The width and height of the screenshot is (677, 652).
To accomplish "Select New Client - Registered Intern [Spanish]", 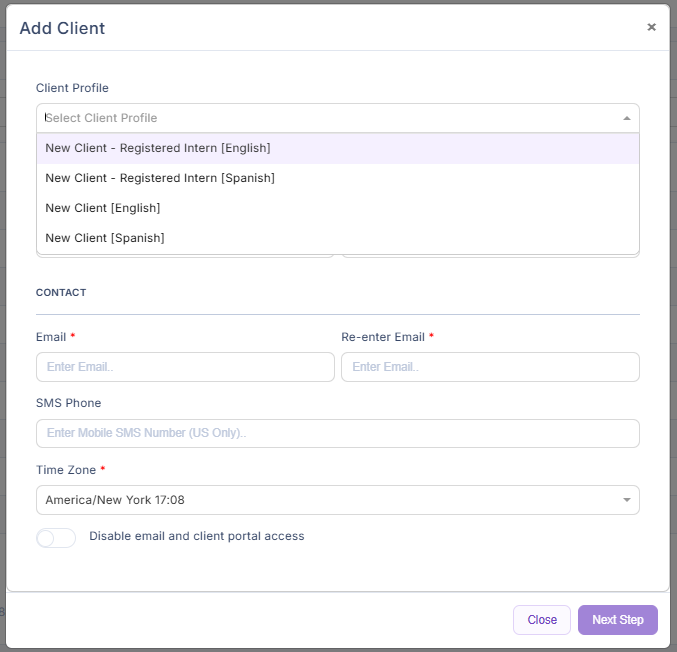I will 160,178.
